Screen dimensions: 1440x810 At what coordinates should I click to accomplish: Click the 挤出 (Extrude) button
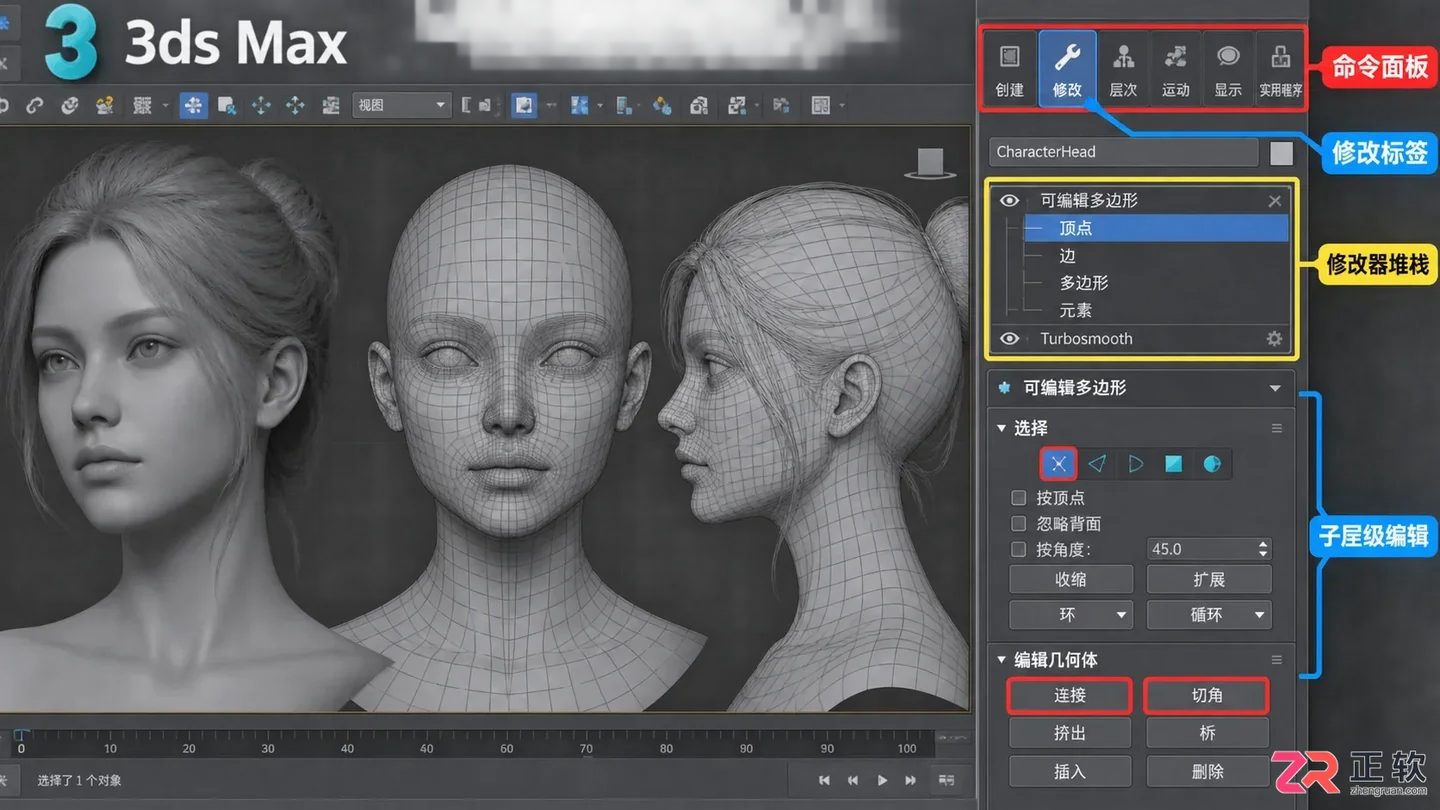click(x=1070, y=733)
